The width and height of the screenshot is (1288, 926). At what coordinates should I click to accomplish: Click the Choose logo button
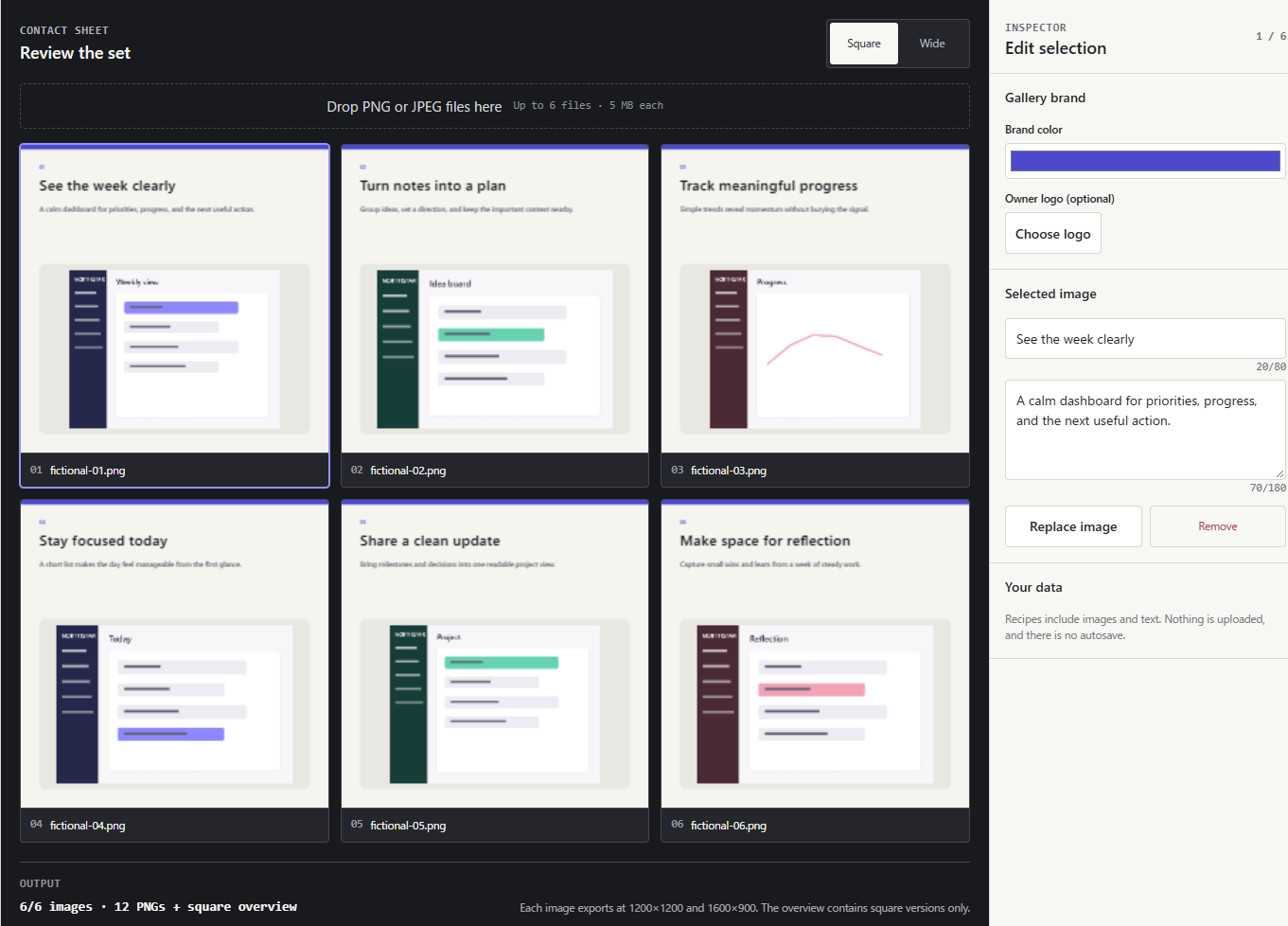tap(1053, 234)
